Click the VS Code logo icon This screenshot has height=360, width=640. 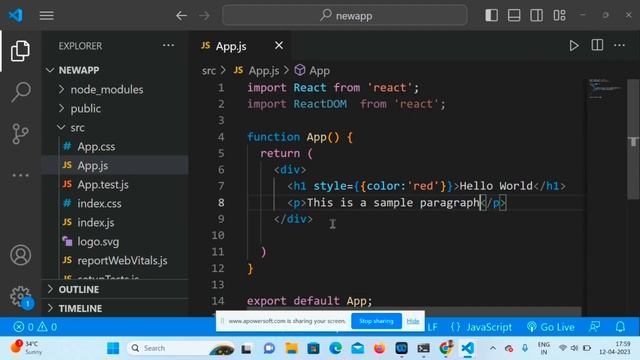[16, 16]
